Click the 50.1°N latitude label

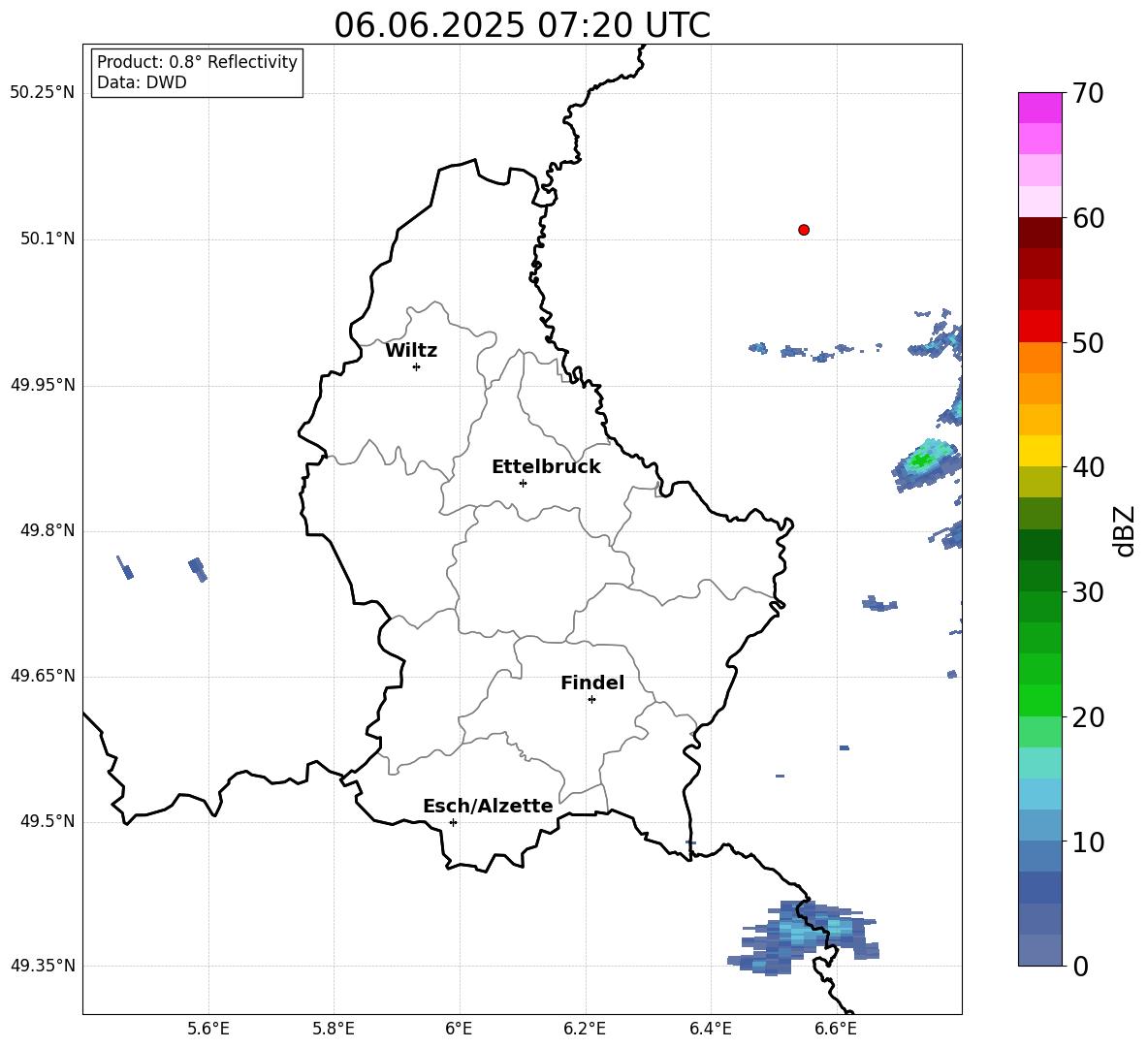(48, 238)
